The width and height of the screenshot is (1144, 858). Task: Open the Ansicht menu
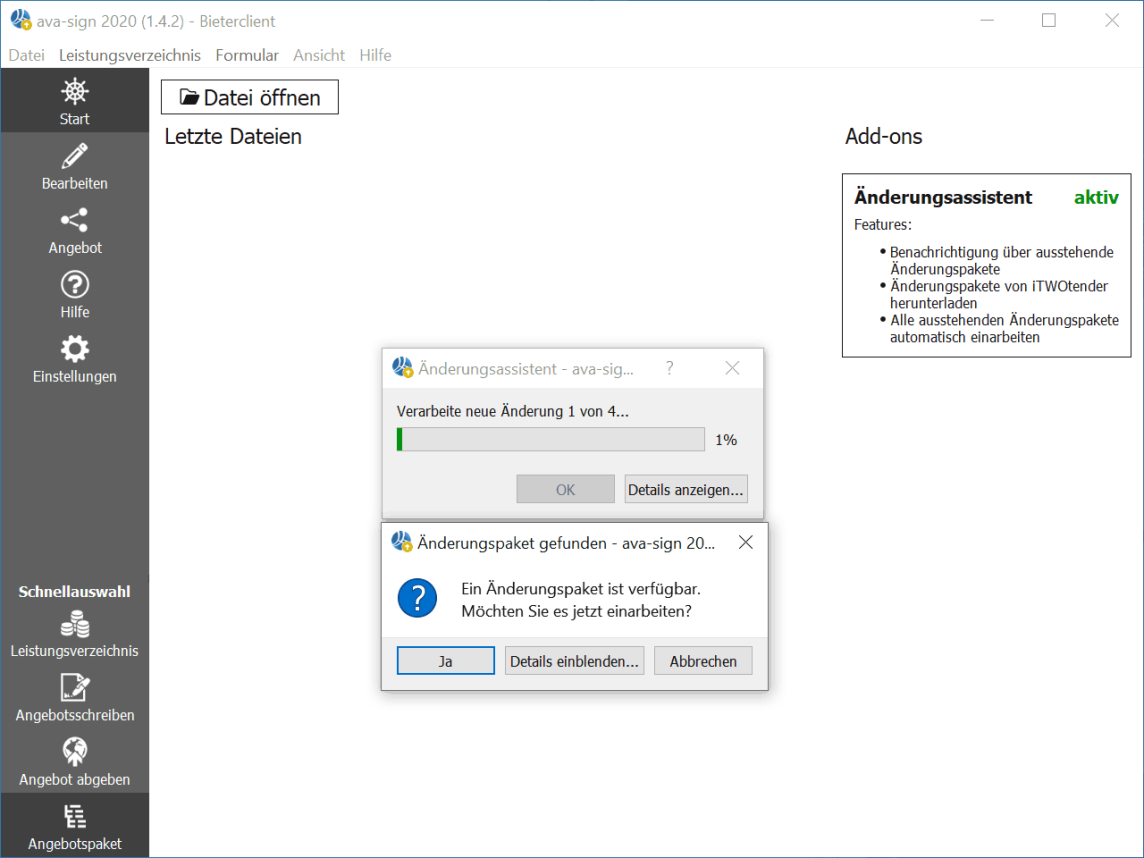(x=319, y=55)
